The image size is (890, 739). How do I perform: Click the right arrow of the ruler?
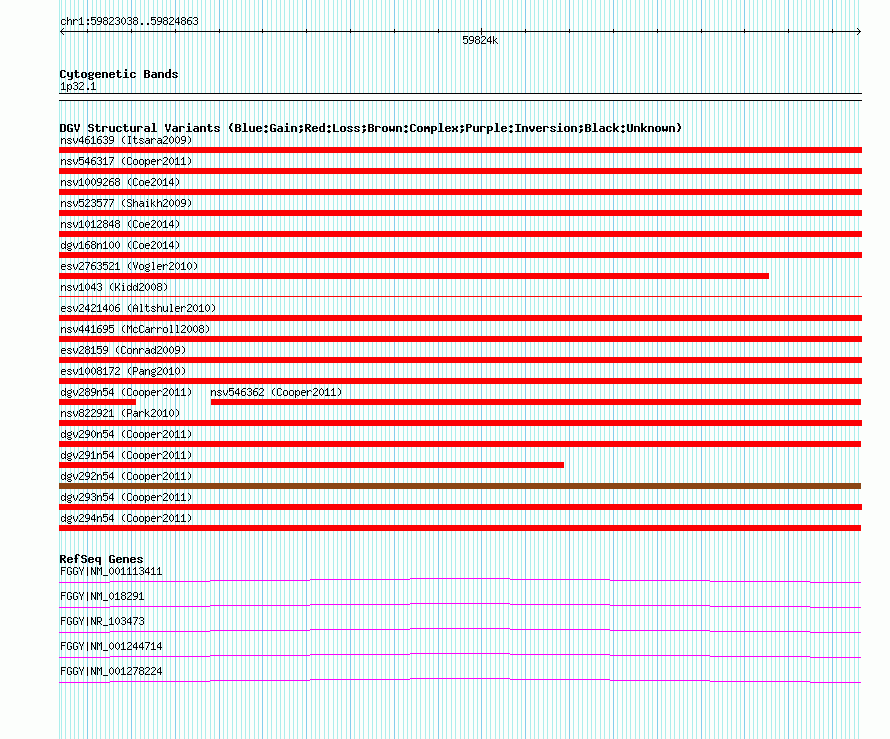(x=859, y=32)
